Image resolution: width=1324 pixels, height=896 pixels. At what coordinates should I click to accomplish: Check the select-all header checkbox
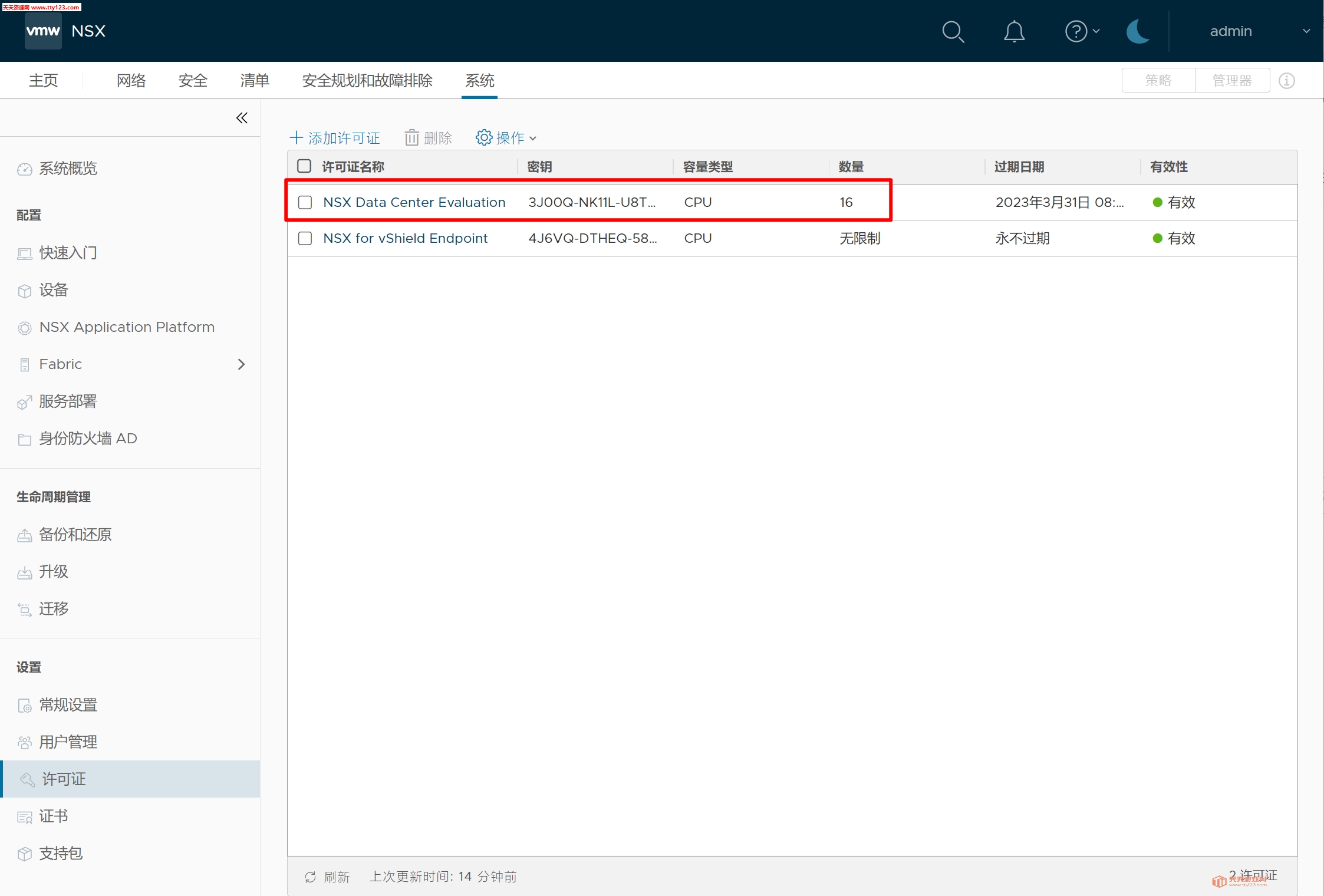[304, 166]
